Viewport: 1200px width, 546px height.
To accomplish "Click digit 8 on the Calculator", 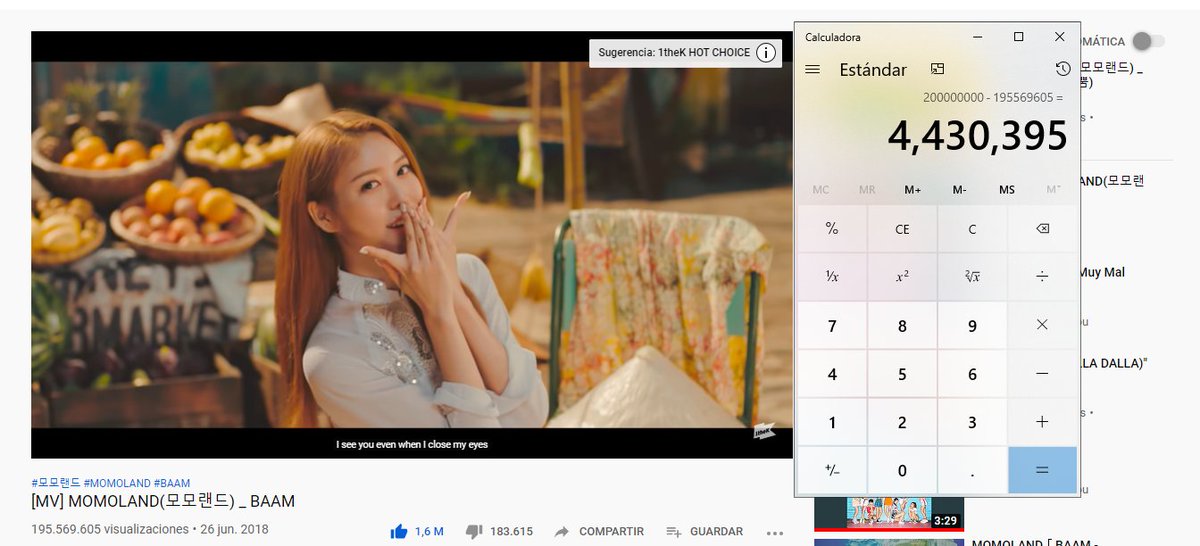I will pos(902,325).
